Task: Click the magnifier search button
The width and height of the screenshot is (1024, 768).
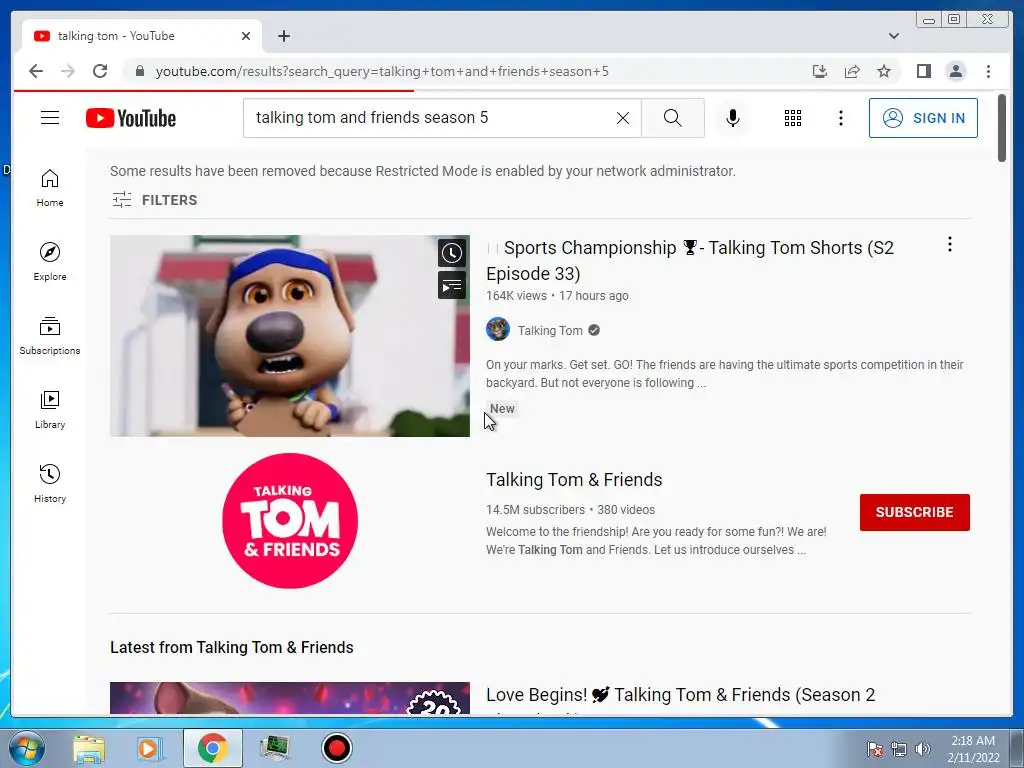Action: click(x=673, y=118)
